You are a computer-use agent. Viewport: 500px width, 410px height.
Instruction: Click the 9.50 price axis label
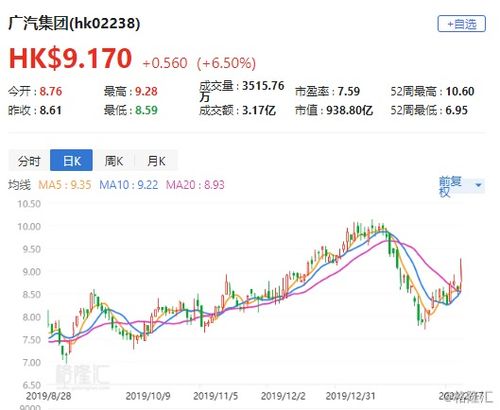31,249
